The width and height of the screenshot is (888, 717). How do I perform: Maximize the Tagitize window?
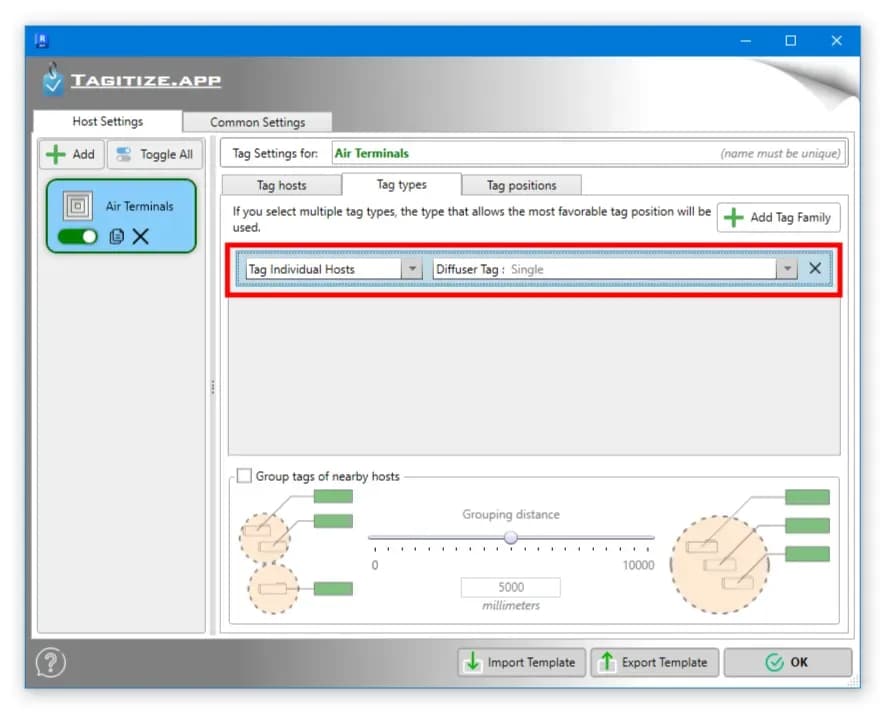791,41
